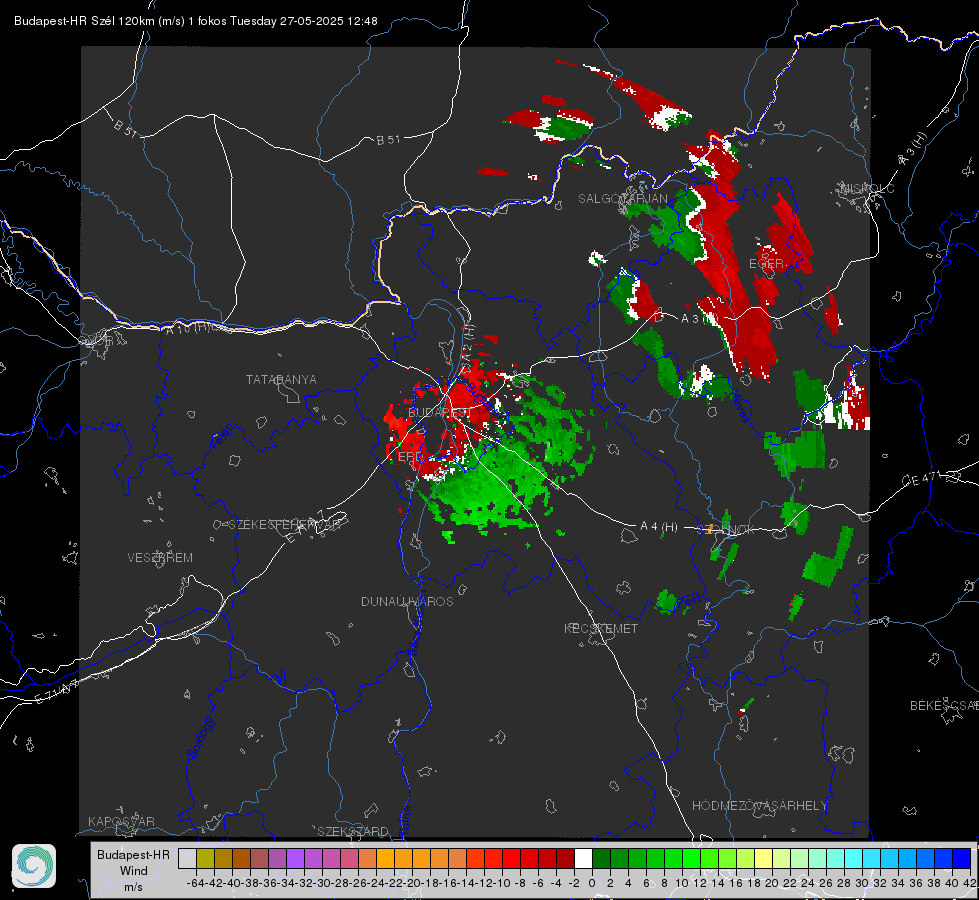979x900 pixels.
Task: Click the SZÉKESFEHÉRVÁR city label
Action: pos(284,525)
